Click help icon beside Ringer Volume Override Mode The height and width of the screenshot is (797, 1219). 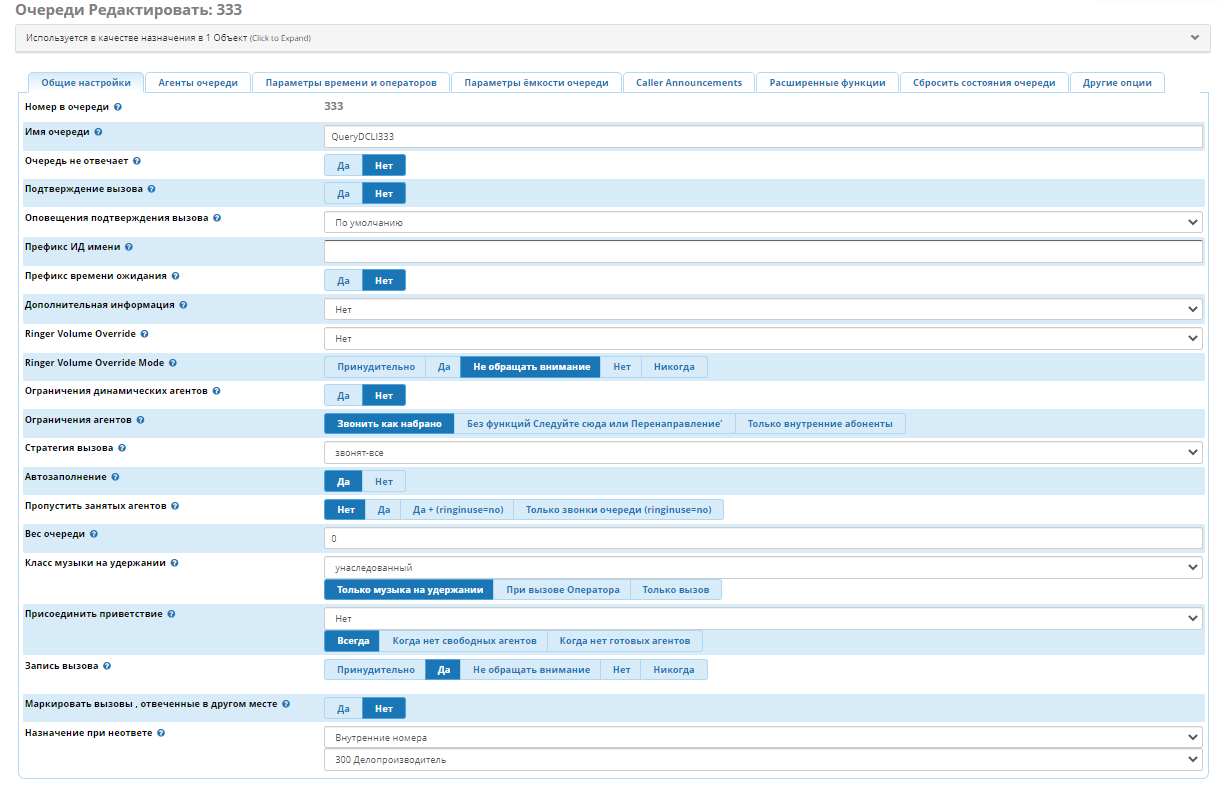[173, 363]
